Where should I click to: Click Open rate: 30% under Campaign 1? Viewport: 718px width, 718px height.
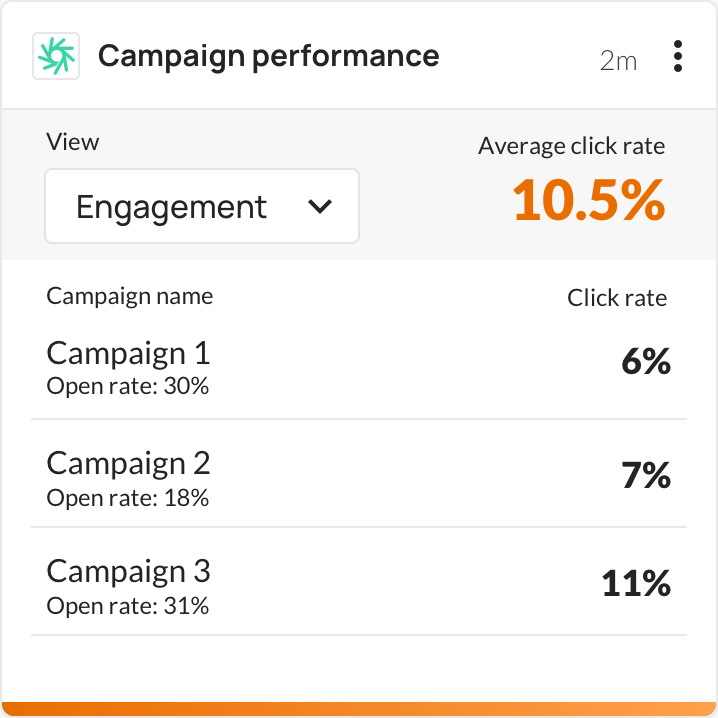click(128, 386)
